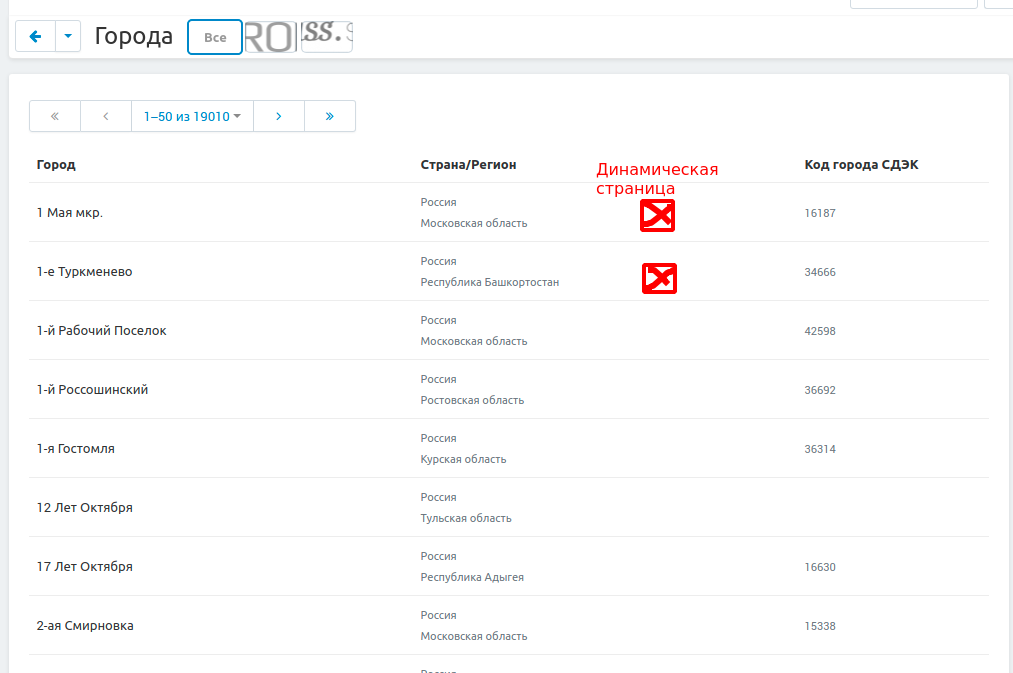Viewport: 1013px width, 673px height.
Task: Open city '1 Мая мкр.'
Action: click(x=70, y=213)
